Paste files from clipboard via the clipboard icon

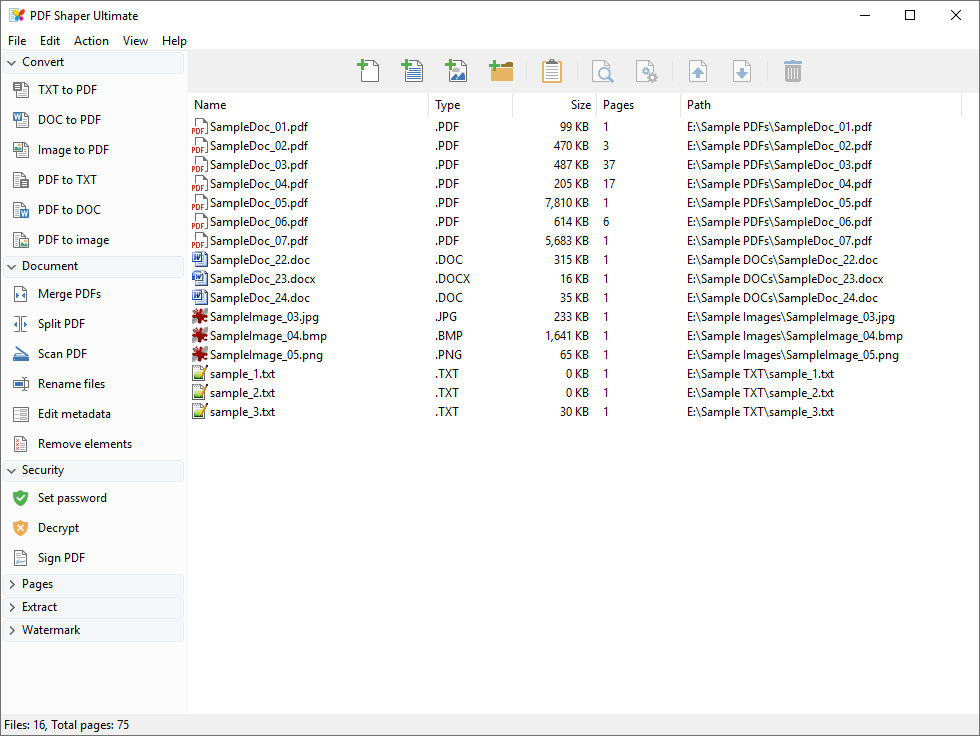tap(551, 70)
